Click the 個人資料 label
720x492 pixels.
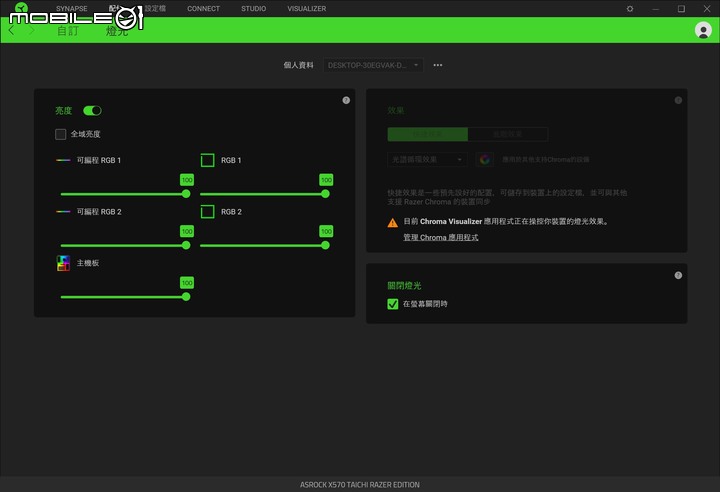tap(298, 65)
